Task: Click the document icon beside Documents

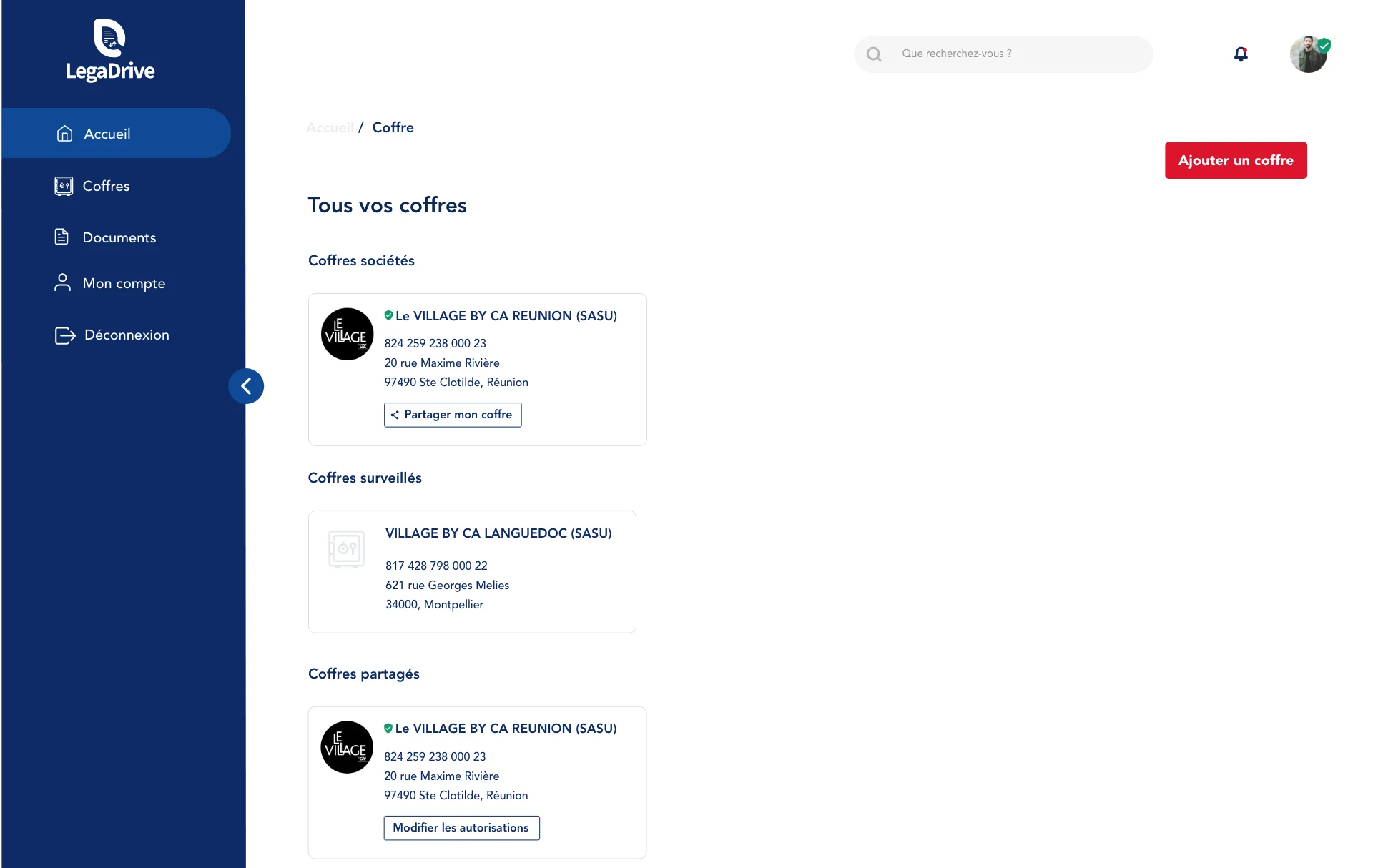Action: click(61, 237)
